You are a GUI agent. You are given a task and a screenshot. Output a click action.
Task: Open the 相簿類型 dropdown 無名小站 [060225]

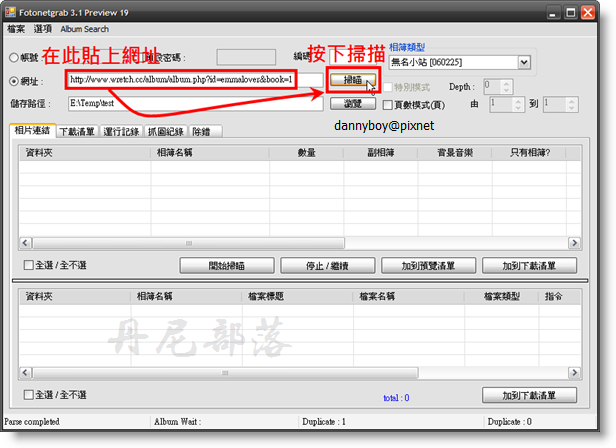(x=460, y=62)
